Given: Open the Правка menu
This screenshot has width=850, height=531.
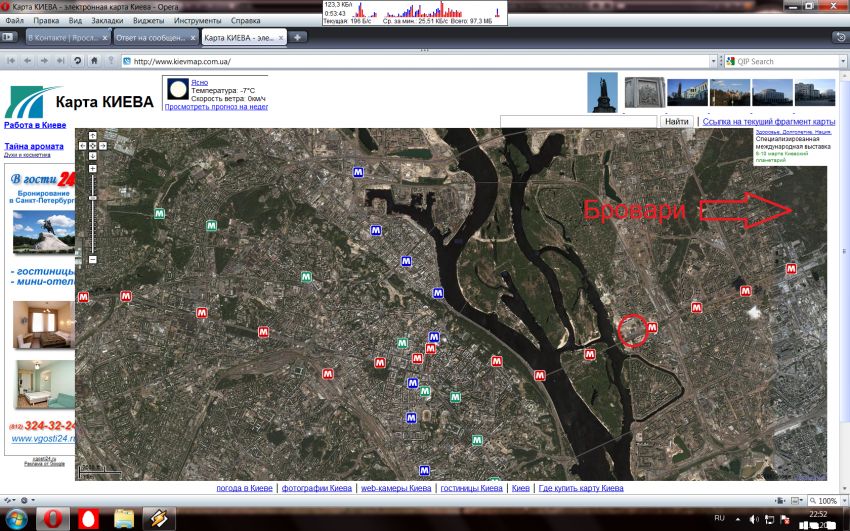Looking at the screenshot, I should pyautogui.click(x=46, y=21).
